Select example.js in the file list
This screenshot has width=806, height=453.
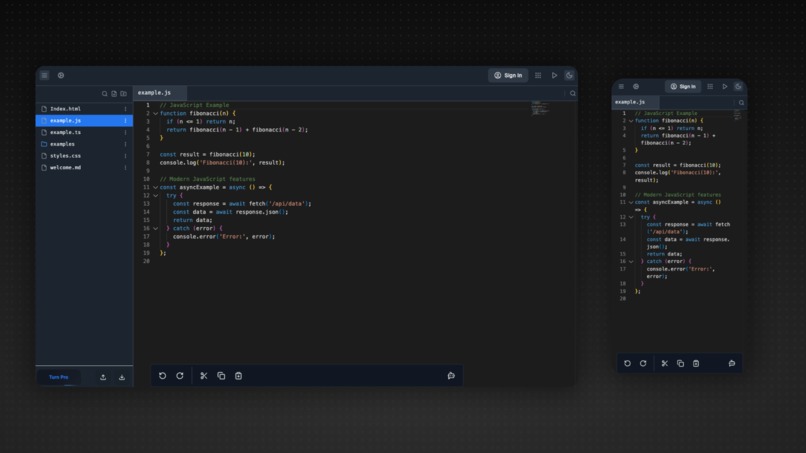click(84, 120)
